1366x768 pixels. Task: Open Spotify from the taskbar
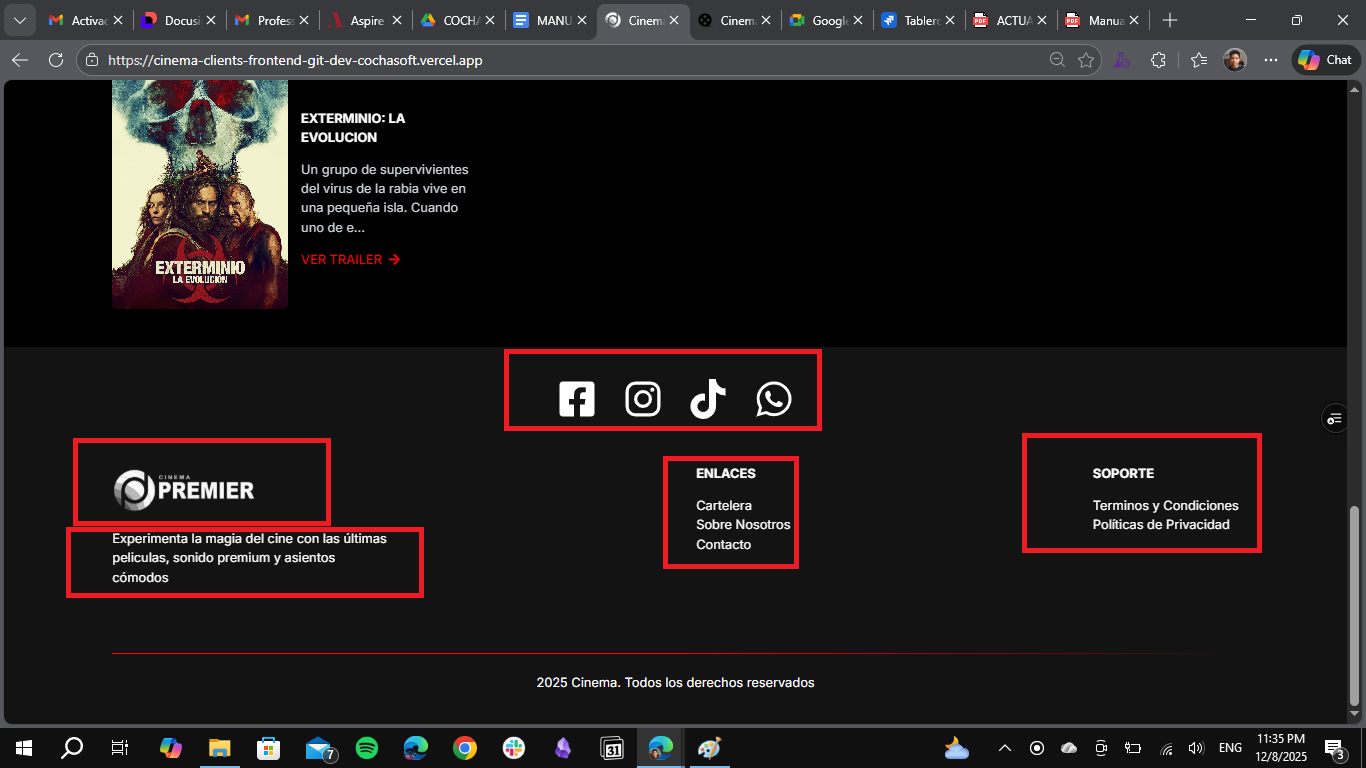click(x=367, y=747)
